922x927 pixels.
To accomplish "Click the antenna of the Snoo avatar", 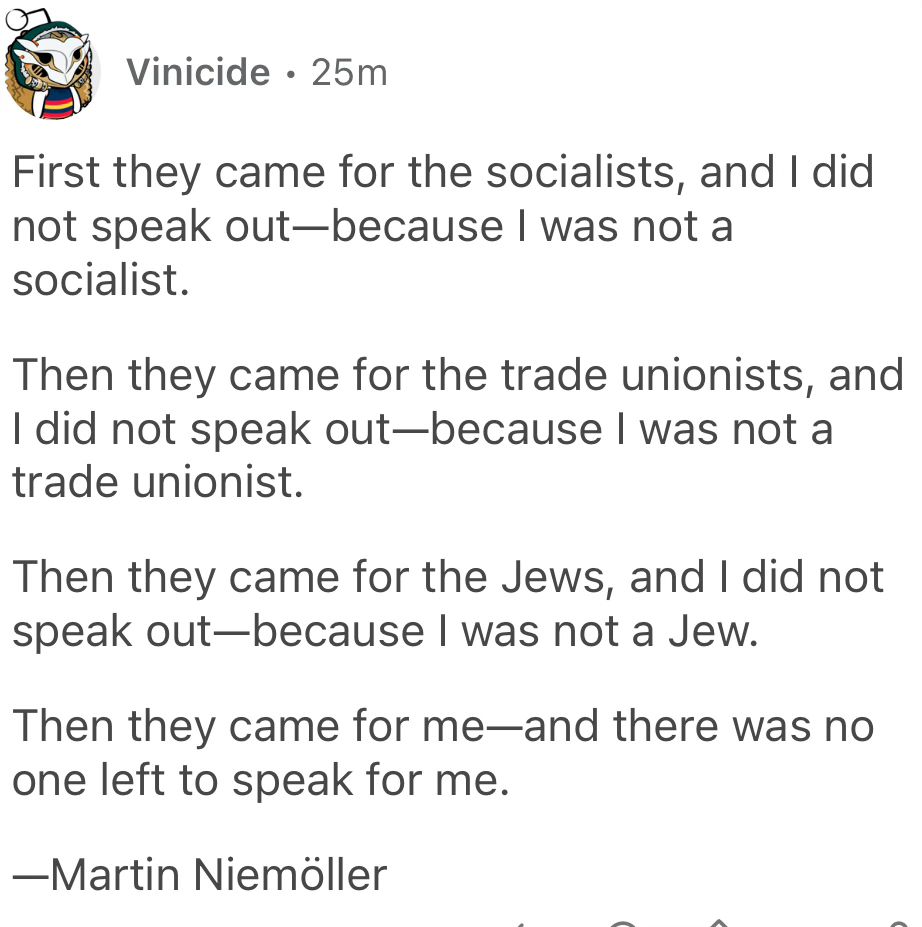I will coord(18,20).
